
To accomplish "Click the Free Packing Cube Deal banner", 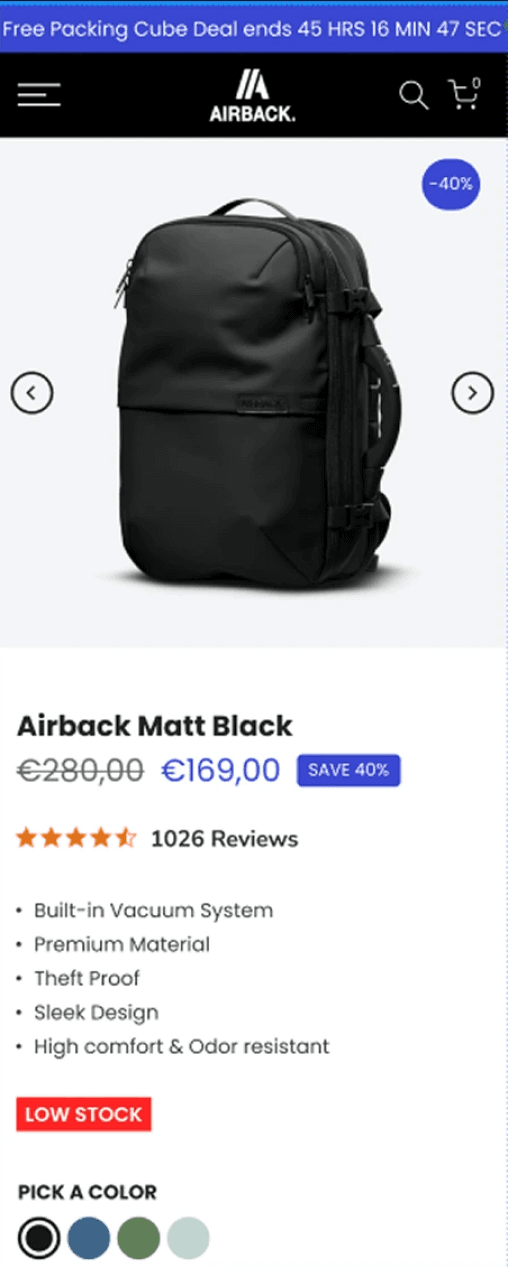I will click(254, 28).
